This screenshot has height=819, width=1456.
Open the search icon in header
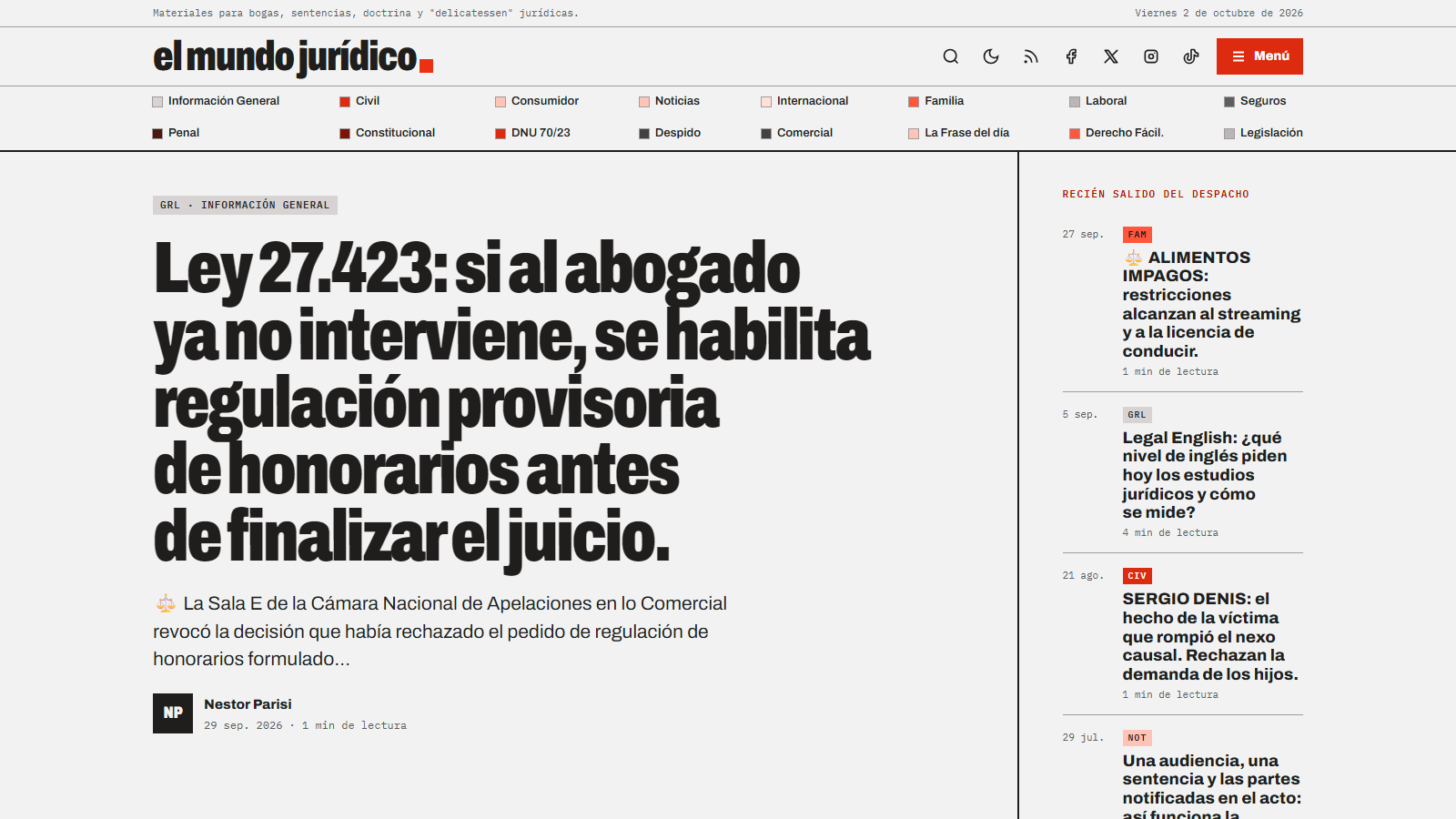951,56
